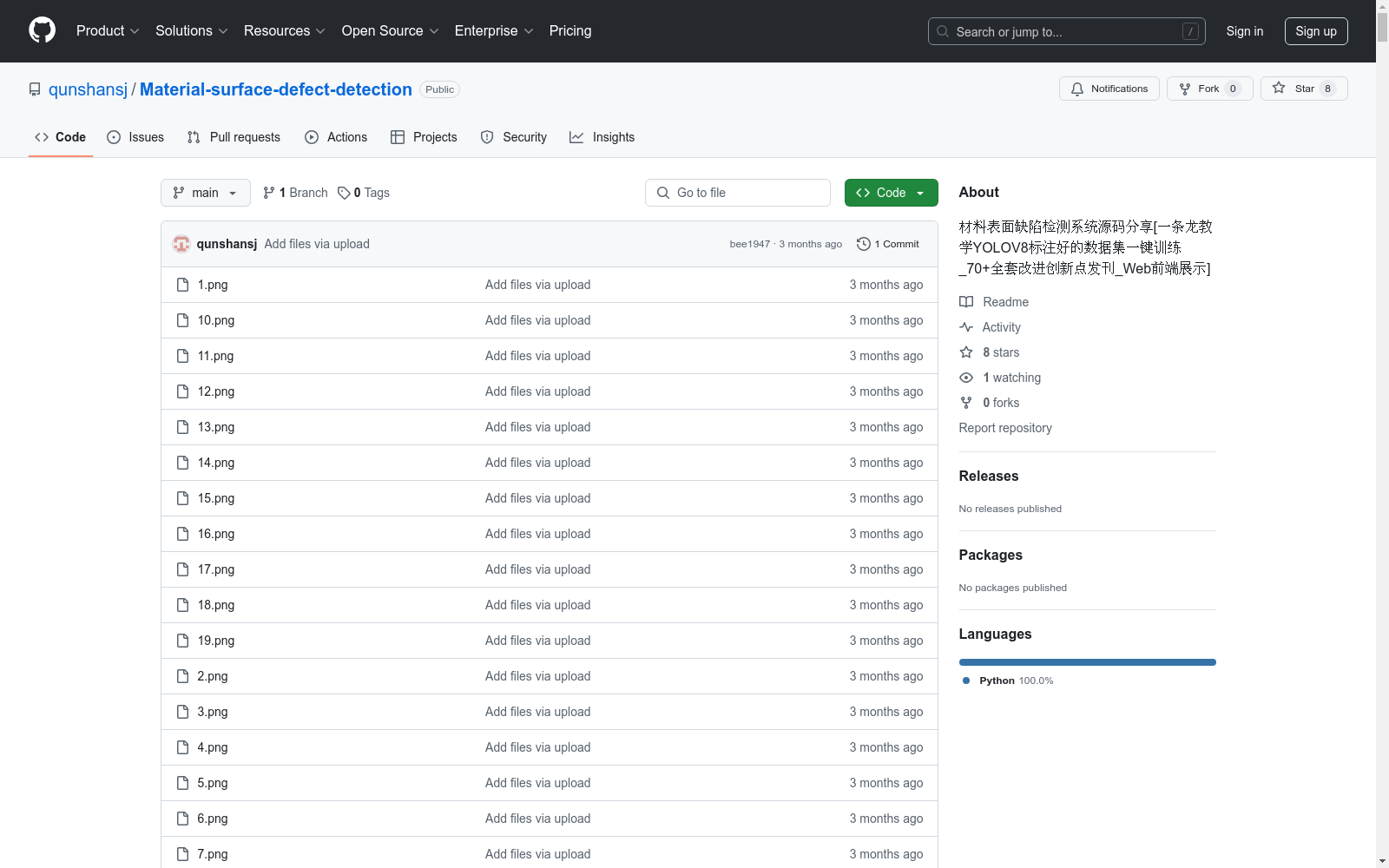Click the Fork count 0
The width and height of the screenshot is (1389, 868).
coord(1233,89)
